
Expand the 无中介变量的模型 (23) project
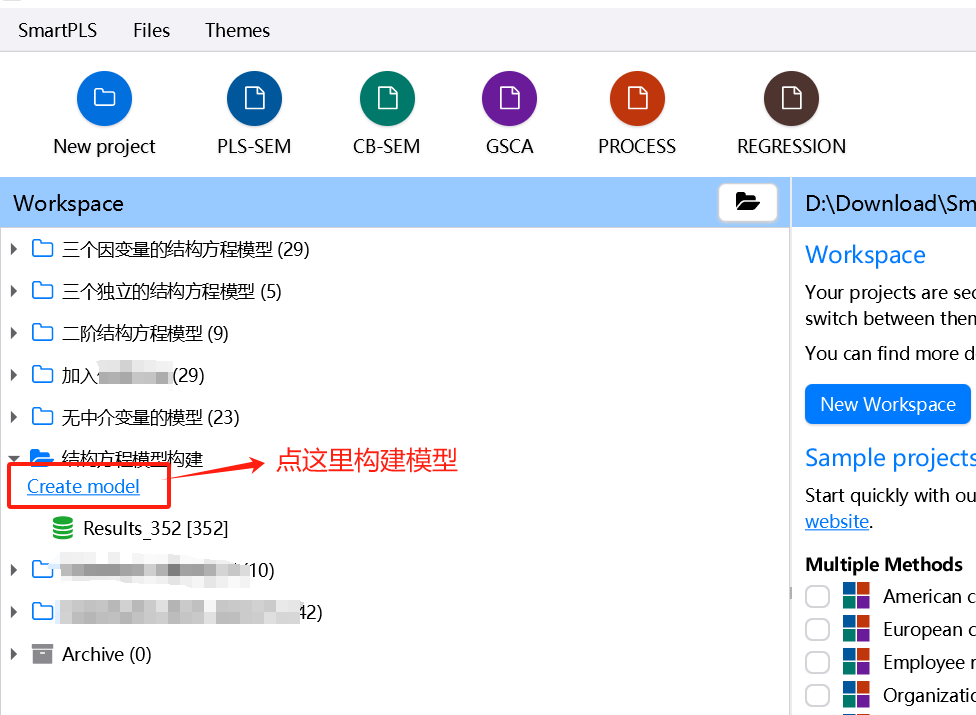click(x=14, y=416)
